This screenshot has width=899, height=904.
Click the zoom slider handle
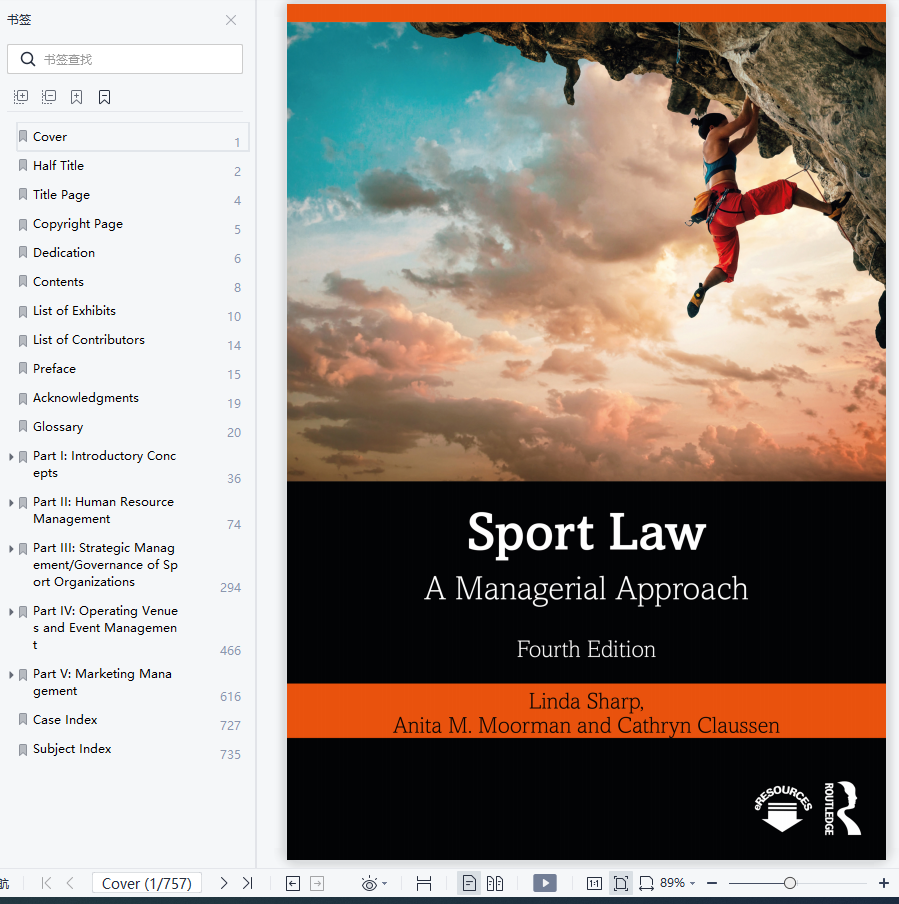[x=790, y=883]
